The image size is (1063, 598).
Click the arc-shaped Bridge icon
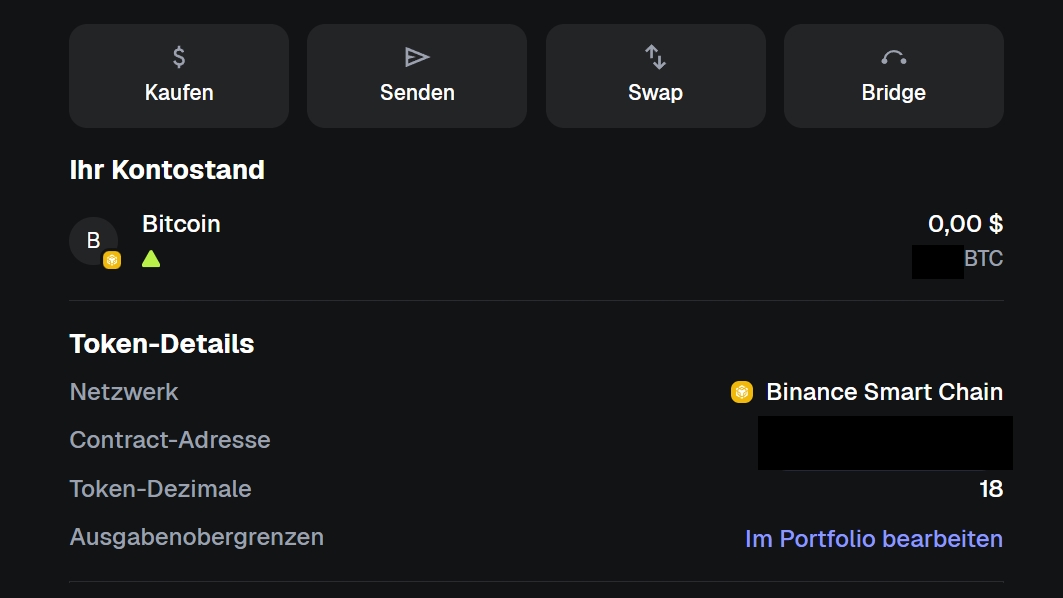pyautogui.click(x=894, y=58)
